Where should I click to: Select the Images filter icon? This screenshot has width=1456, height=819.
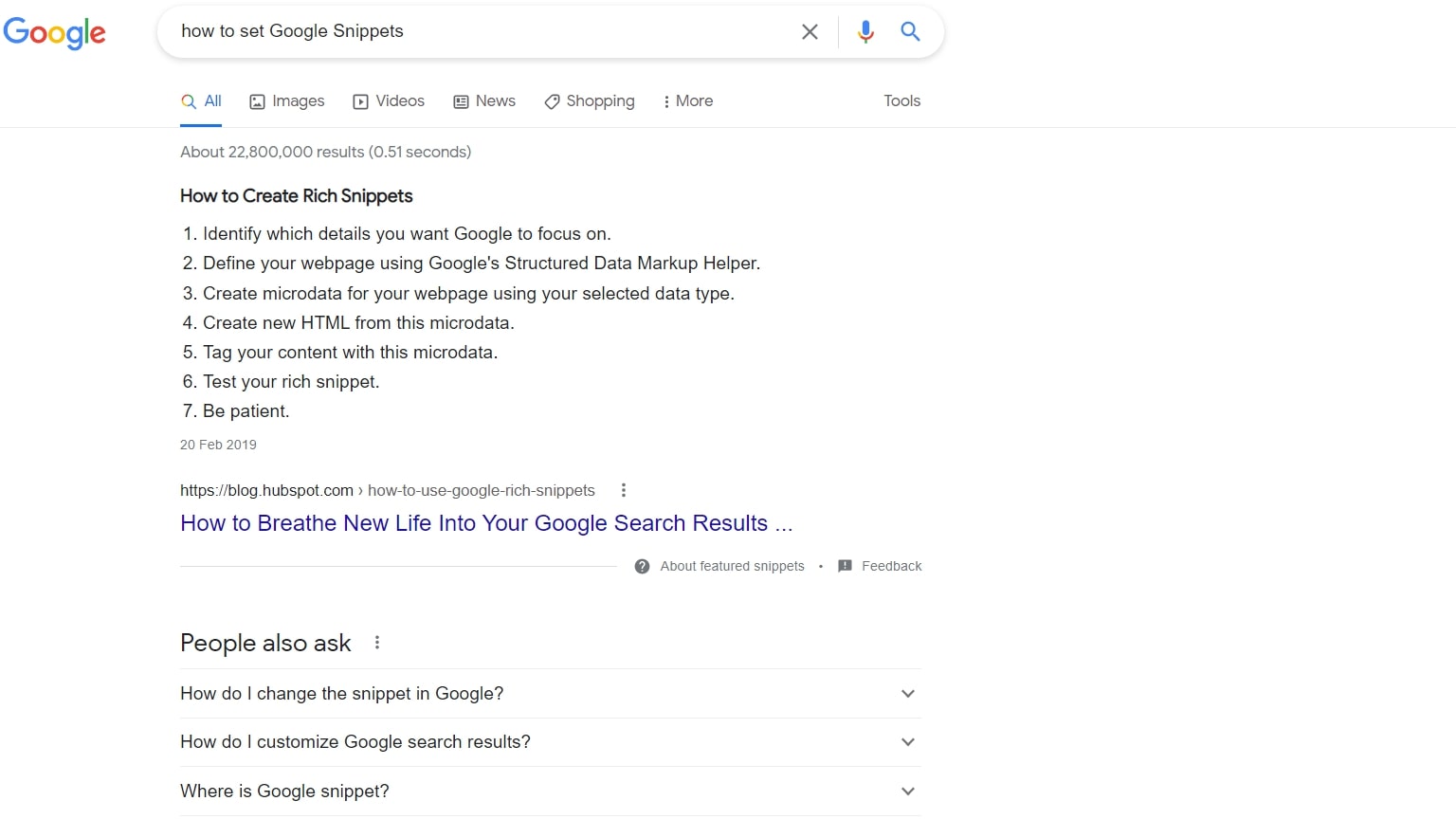pos(257,100)
